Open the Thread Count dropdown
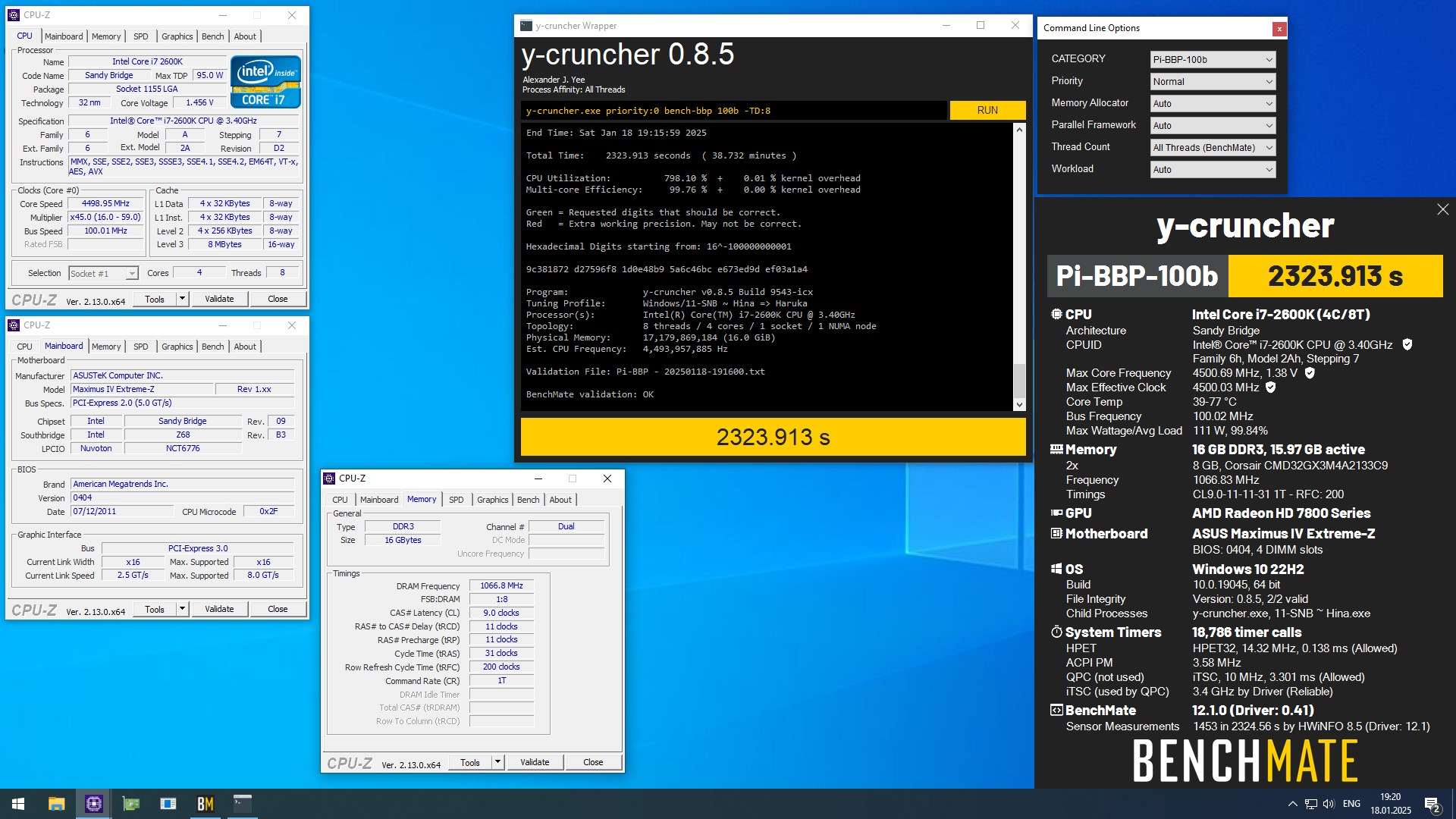This screenshot has height=819, width=1456. (1213, 147)
